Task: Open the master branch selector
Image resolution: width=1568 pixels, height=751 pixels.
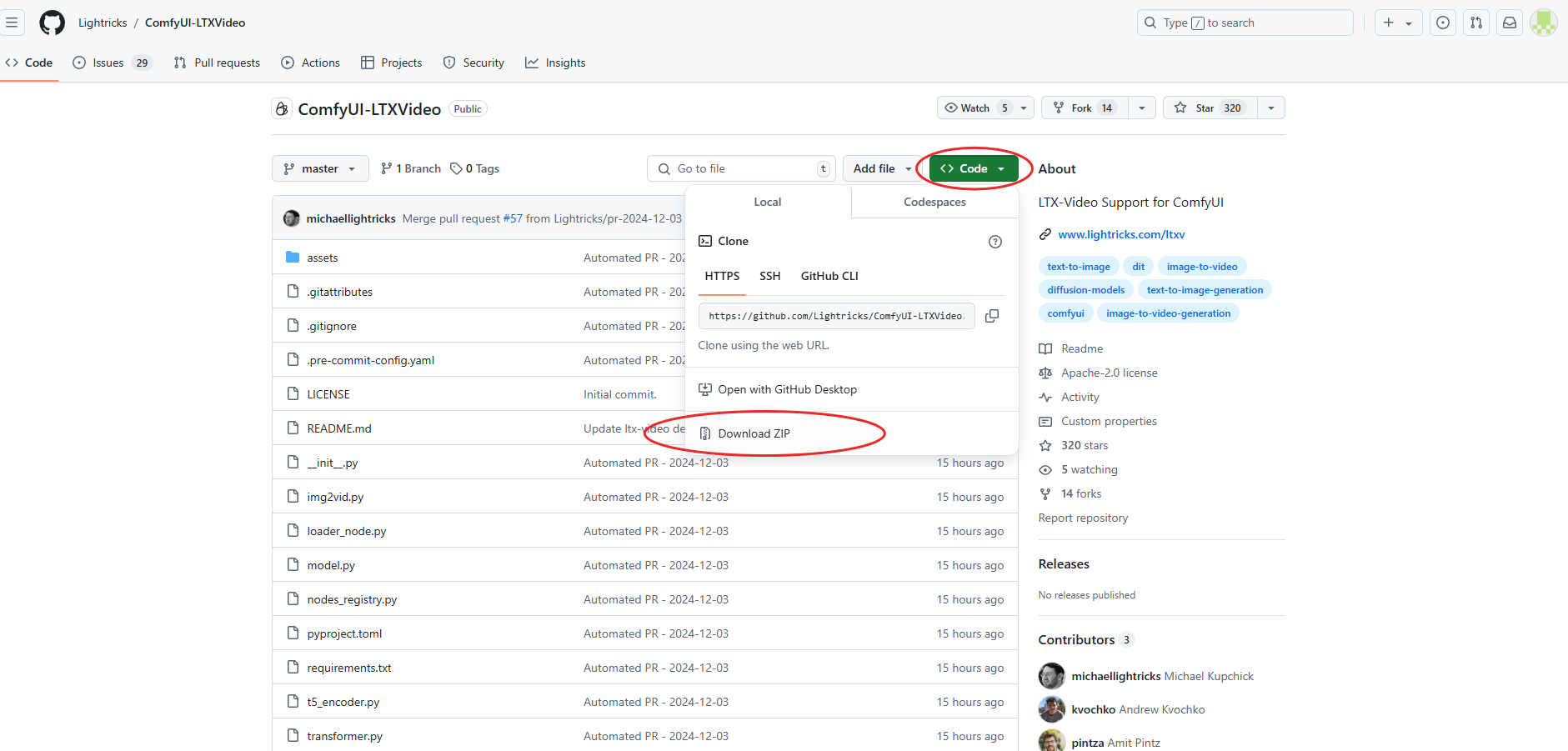Action: [320, 168]
